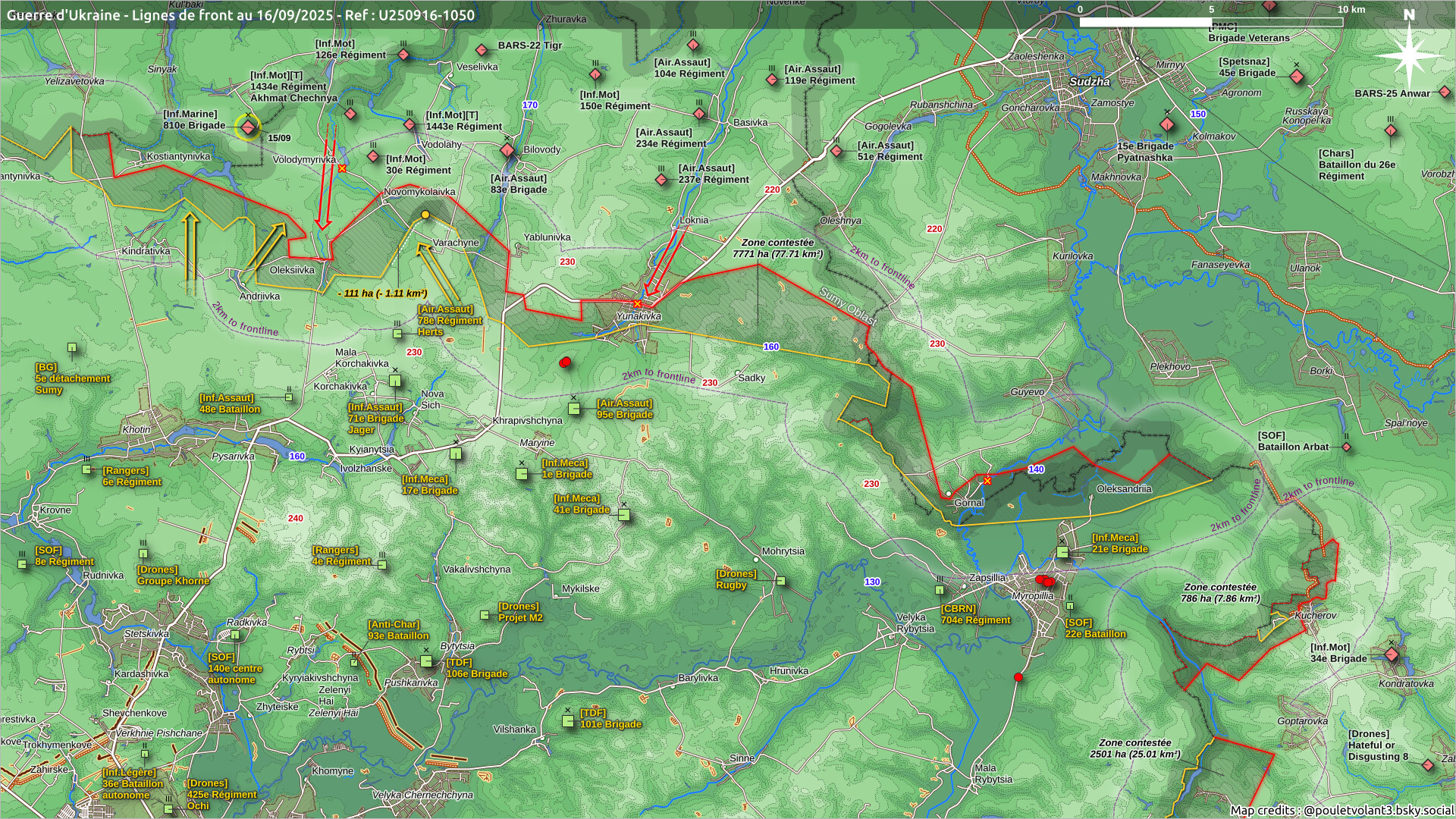Click the red dot marker south of Myropillia

coord(1018,677)
